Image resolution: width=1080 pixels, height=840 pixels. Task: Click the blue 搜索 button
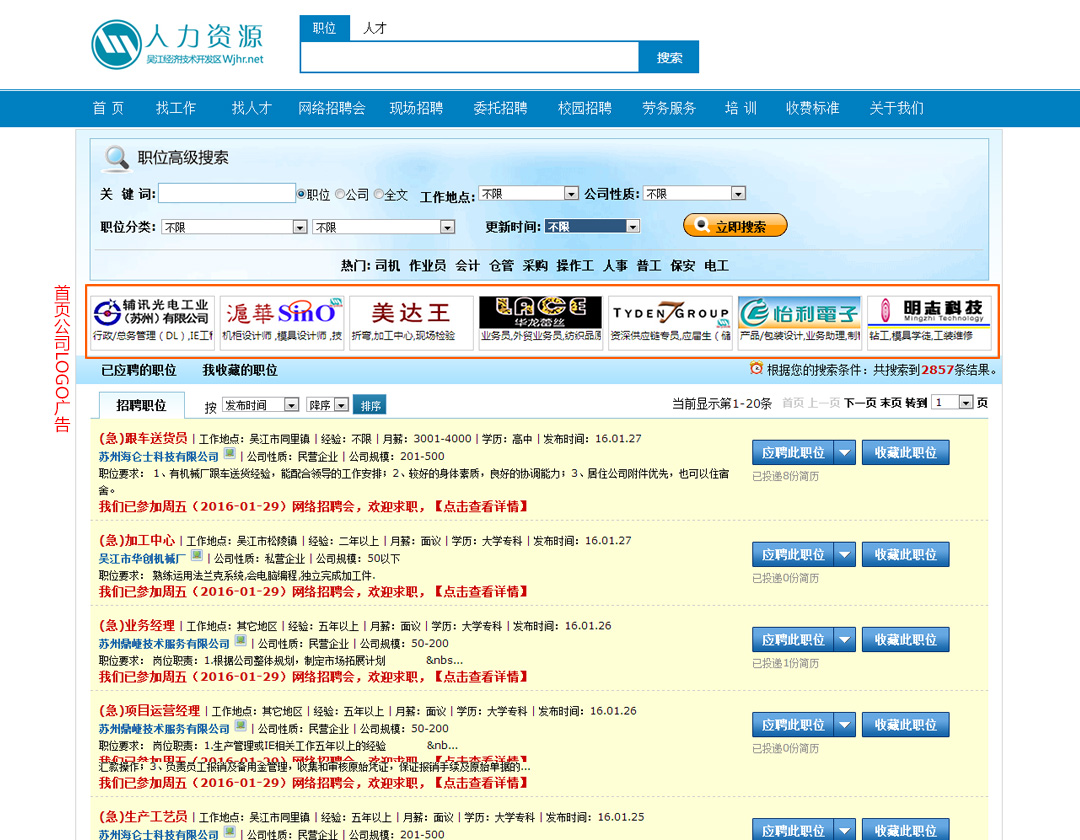click(669, 57)
